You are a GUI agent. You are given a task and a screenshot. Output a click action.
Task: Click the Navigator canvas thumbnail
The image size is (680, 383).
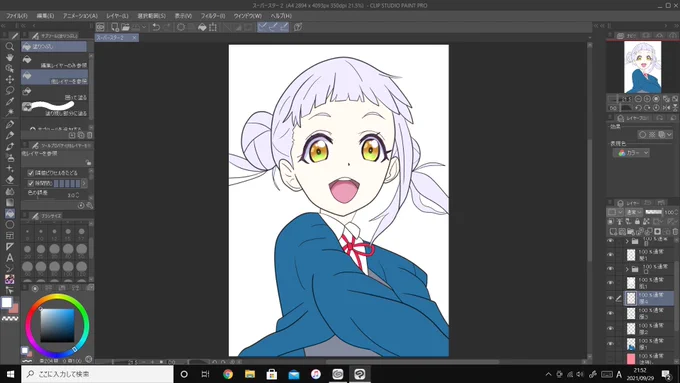click(x=643, y=67)
